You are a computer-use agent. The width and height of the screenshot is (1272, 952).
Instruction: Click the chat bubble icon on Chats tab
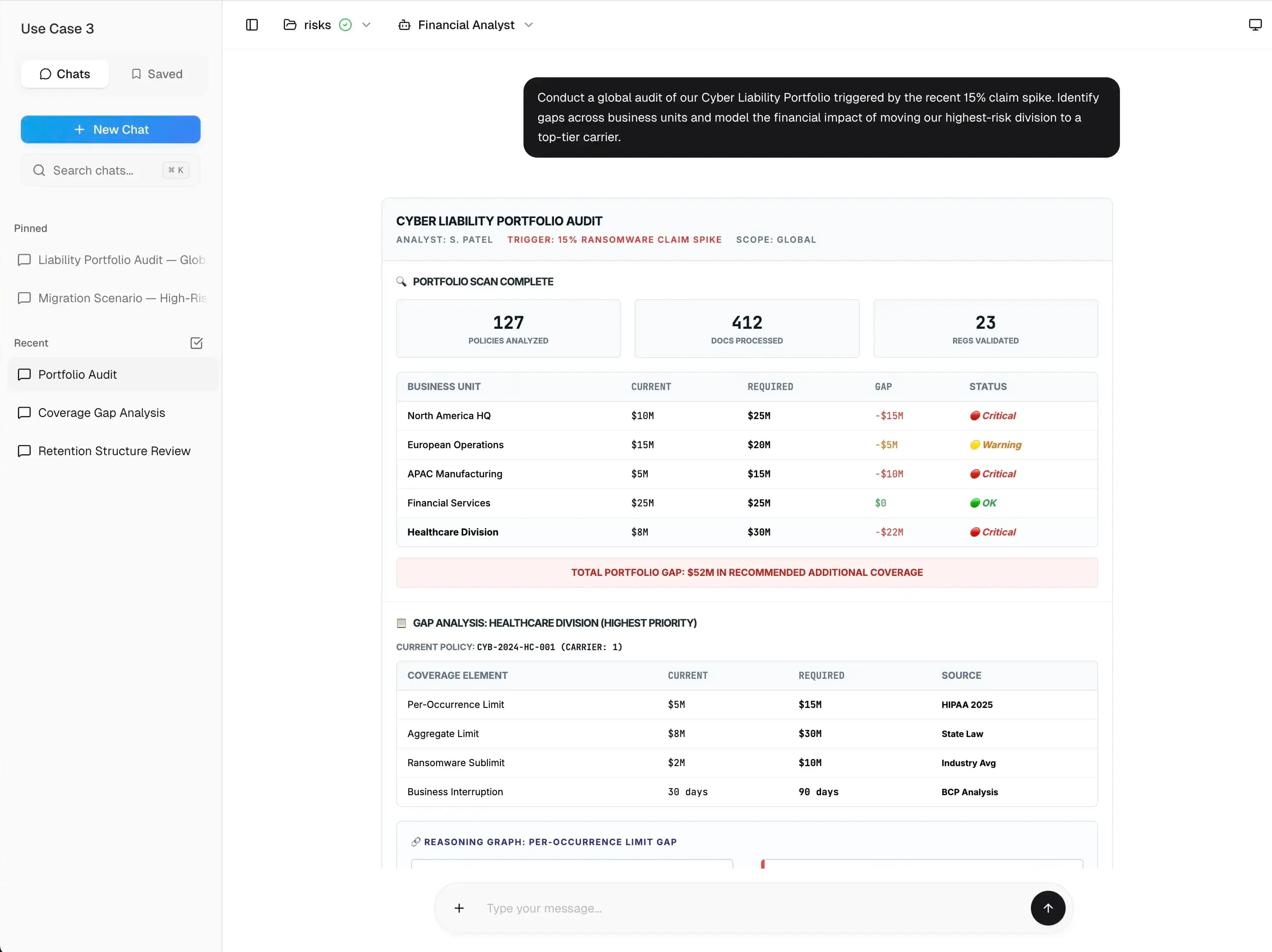click(46, 73)
